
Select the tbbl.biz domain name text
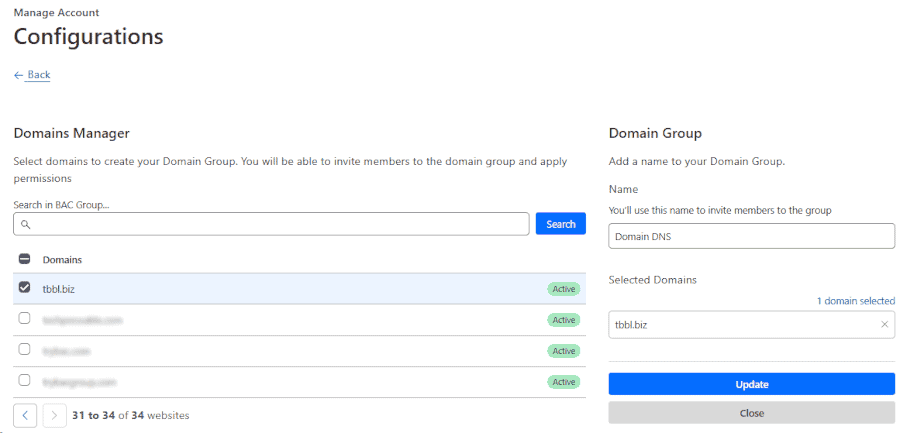point(59,289)
